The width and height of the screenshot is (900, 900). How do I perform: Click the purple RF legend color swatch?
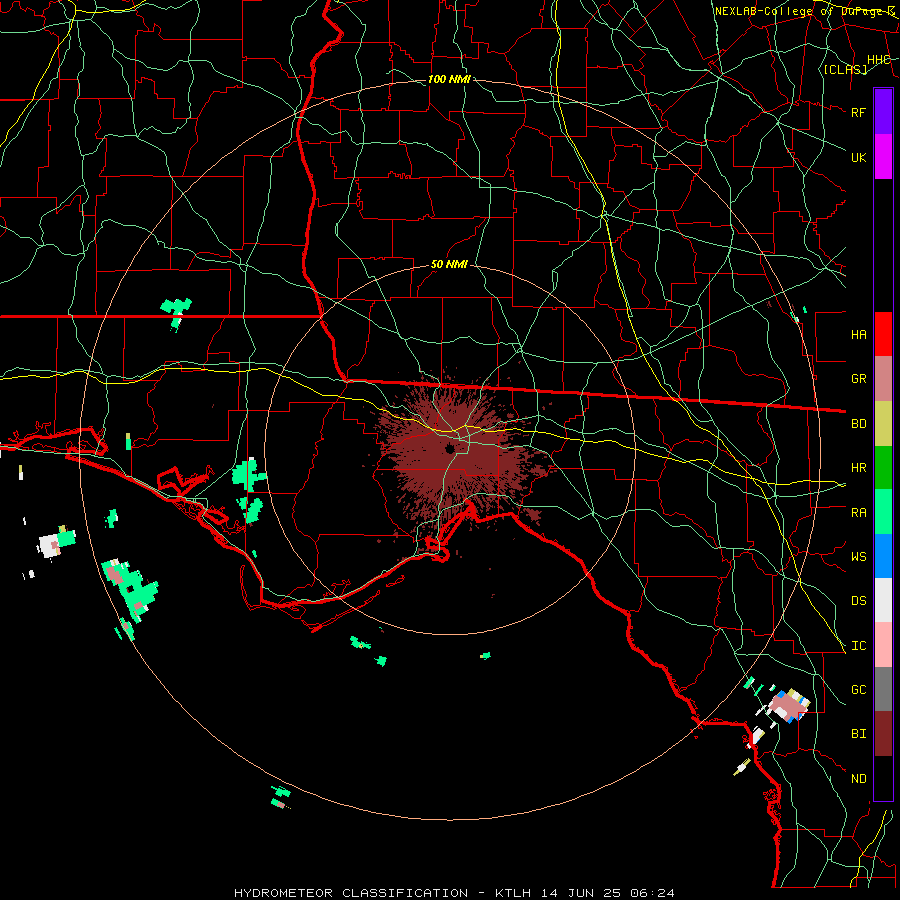pos(883,112)
